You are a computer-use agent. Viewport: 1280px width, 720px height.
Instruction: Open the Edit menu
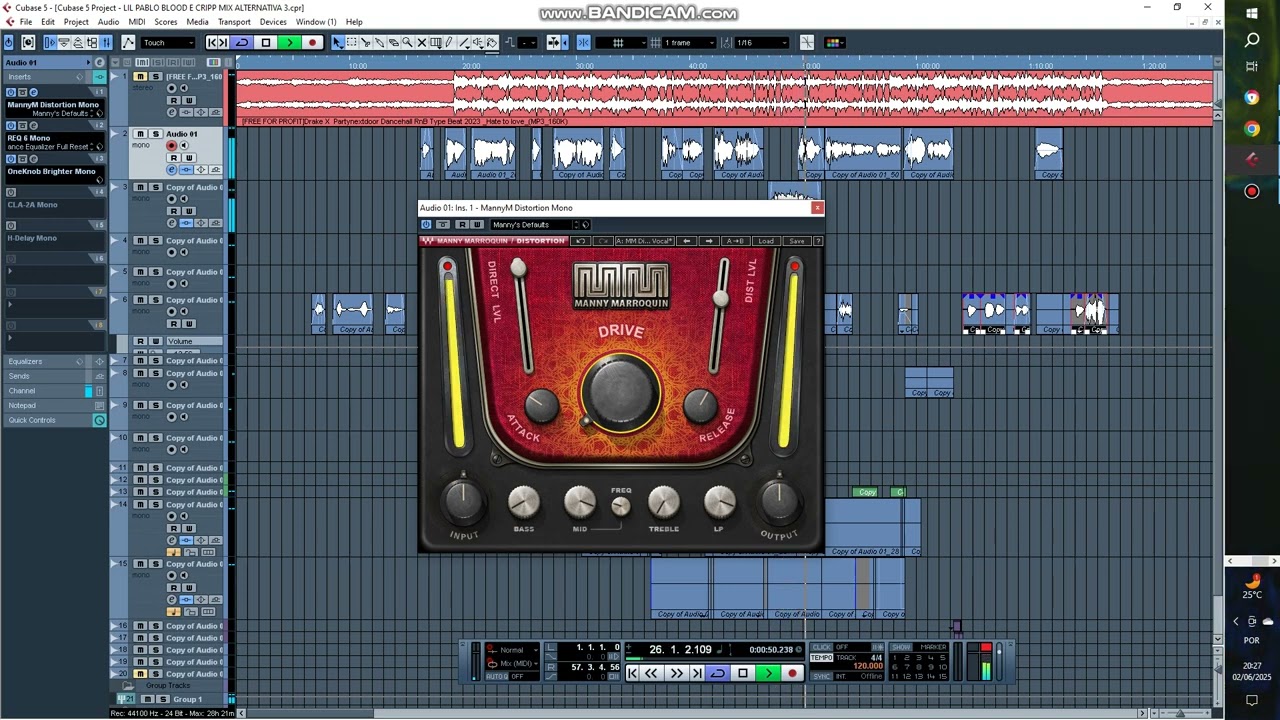click(48, 22)
